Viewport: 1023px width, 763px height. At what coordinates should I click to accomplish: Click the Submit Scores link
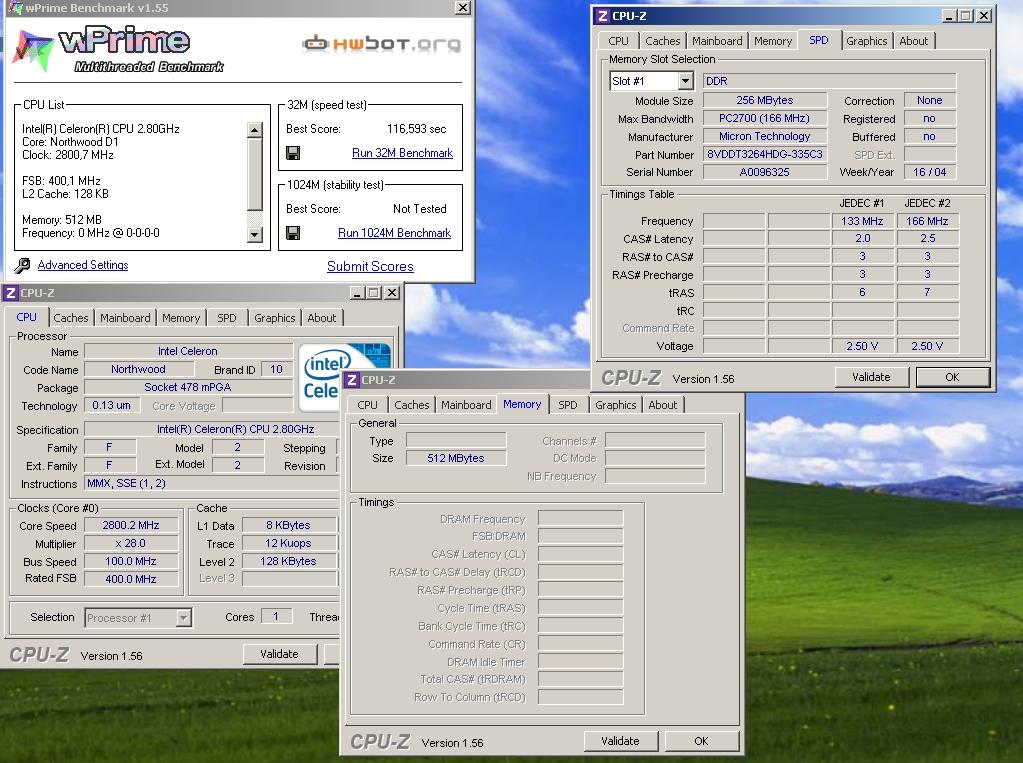point(370,266)
